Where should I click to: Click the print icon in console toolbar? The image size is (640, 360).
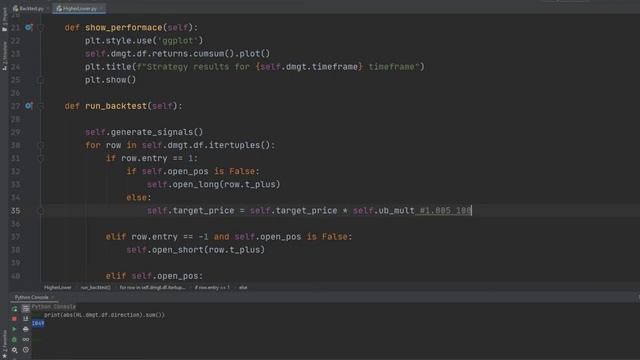26,329
